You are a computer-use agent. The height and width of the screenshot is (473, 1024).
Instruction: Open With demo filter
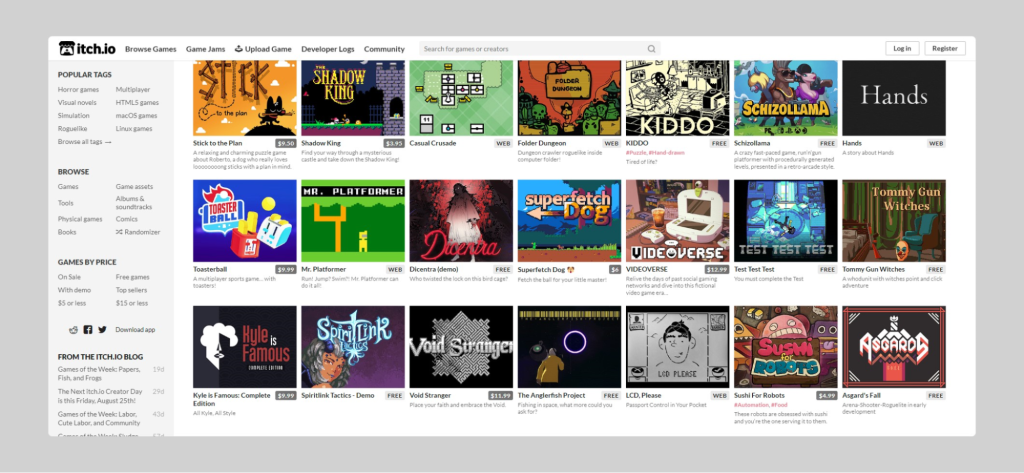click(x=74, y=290)
